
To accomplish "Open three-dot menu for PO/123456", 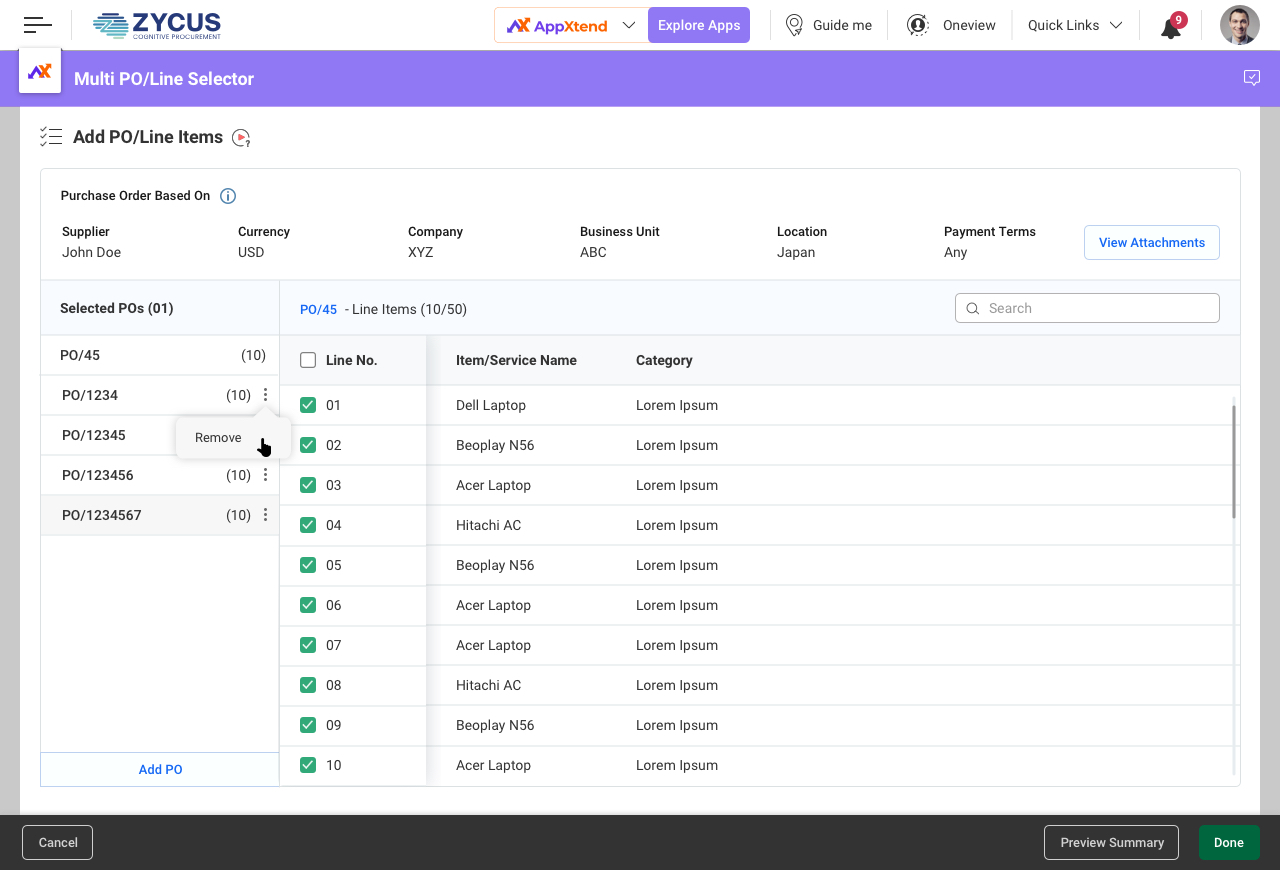I will point(265,475).
